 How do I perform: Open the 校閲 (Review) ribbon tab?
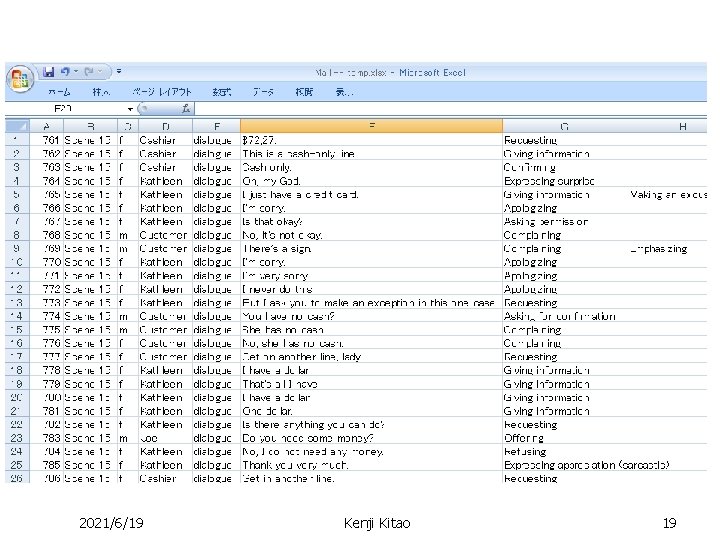tap(304, 92)
